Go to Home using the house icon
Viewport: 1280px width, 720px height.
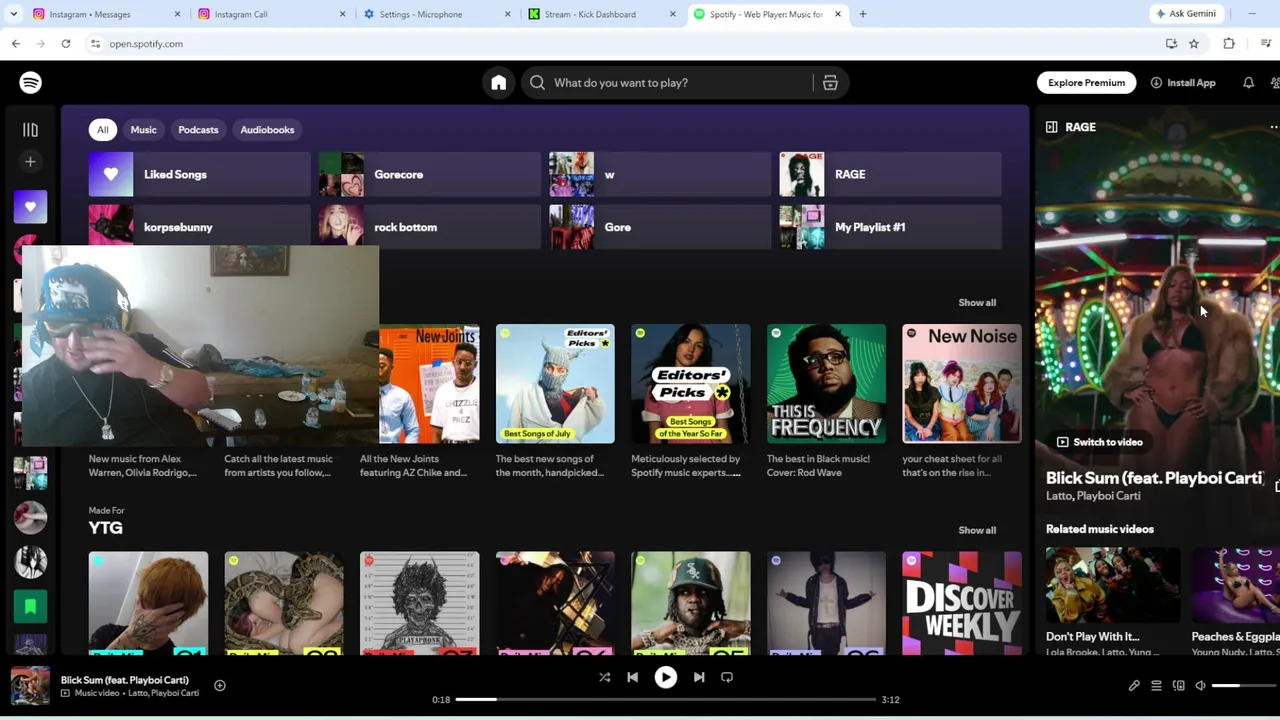click(498, 83)
